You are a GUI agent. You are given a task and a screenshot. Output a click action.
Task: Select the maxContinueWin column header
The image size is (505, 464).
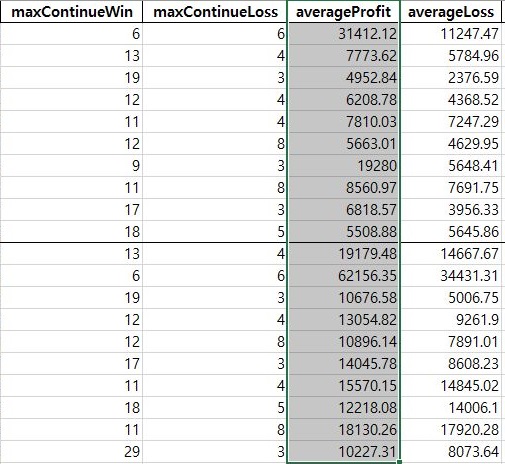coord(71,12)
